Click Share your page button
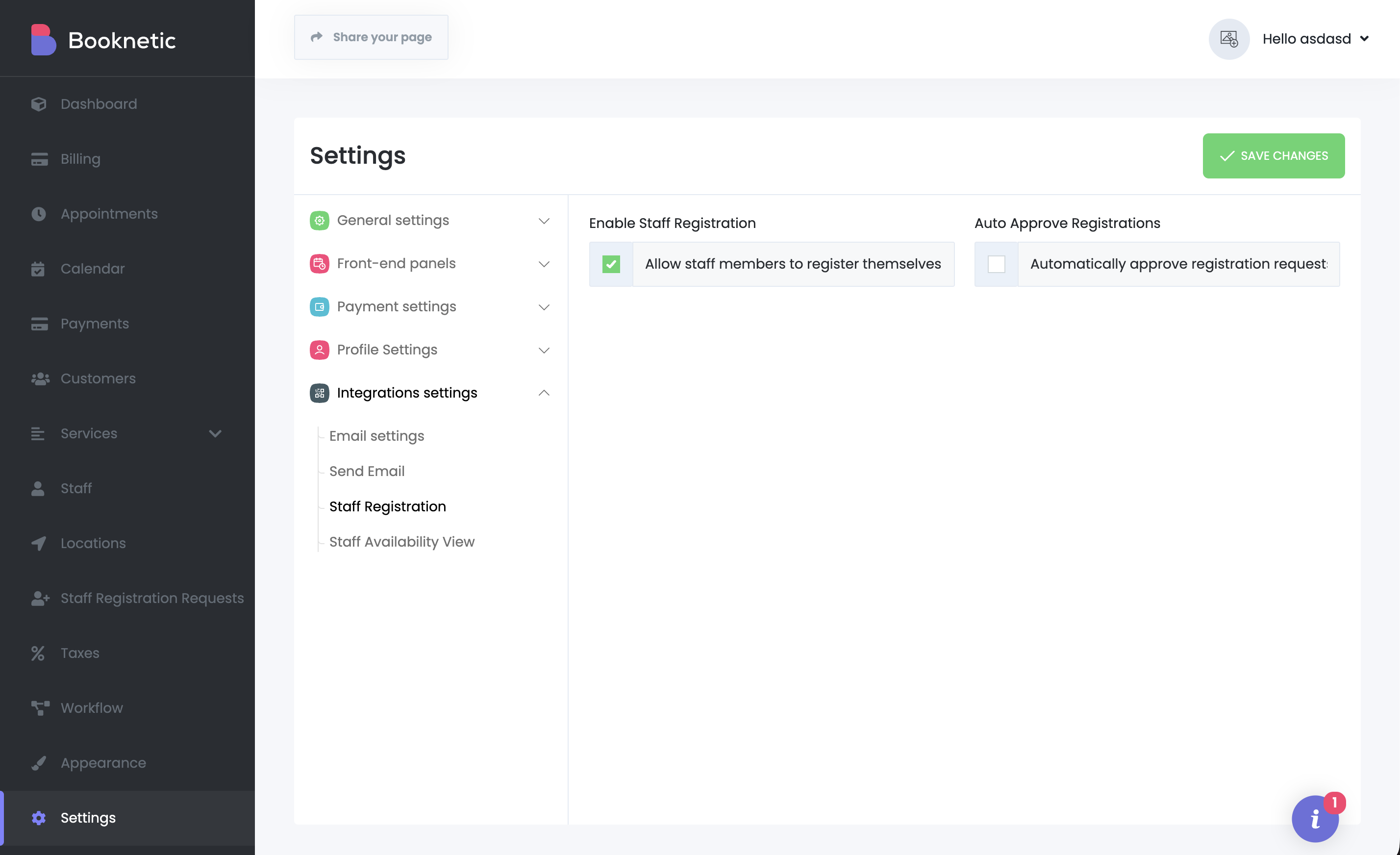The height and width of the screenshot is (855, 1400). 371,37
